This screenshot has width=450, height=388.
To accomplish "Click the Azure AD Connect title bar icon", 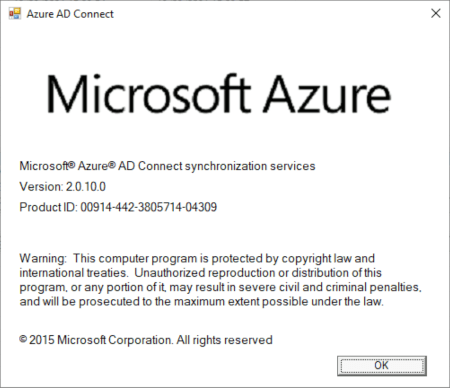I will click(x=15, y=14).
